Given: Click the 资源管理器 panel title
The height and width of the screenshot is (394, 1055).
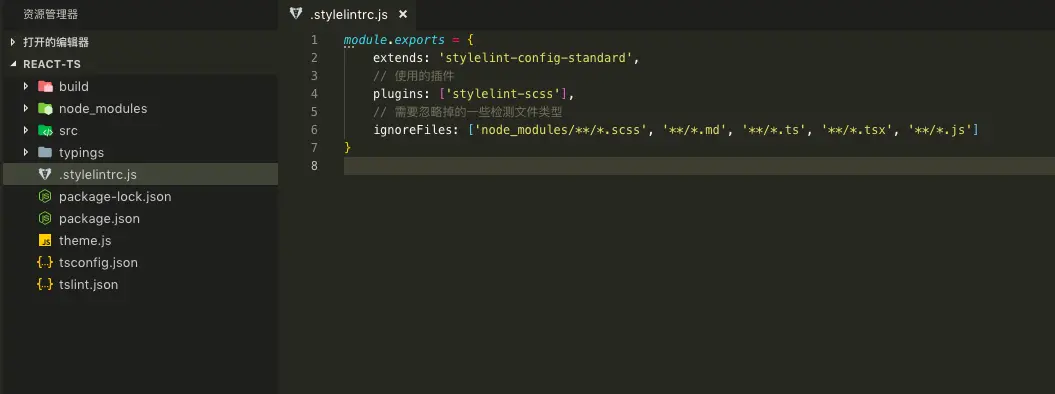Looking at the screenshot, I should (50, 14).
